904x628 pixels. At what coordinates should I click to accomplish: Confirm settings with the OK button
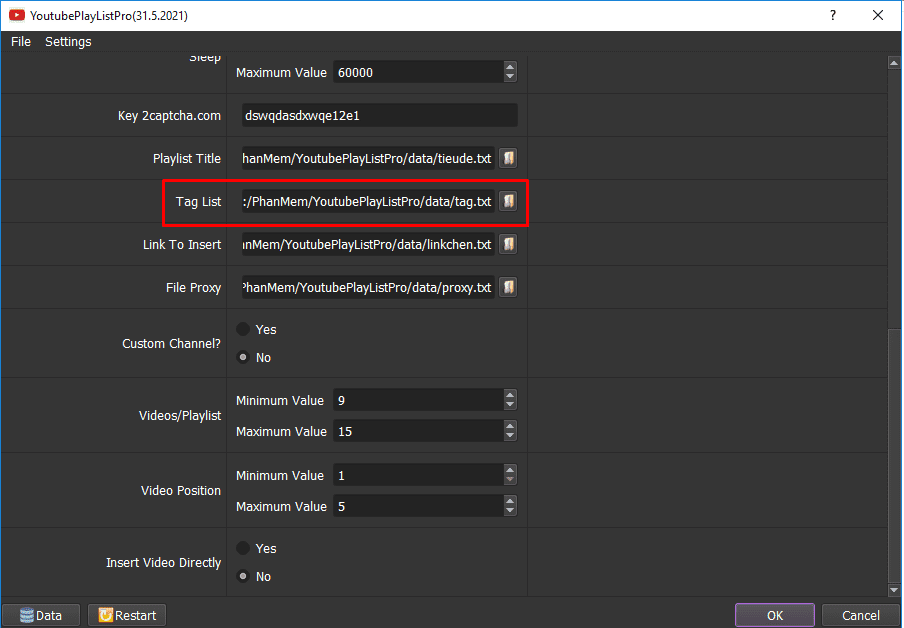[x=774, y=615]
